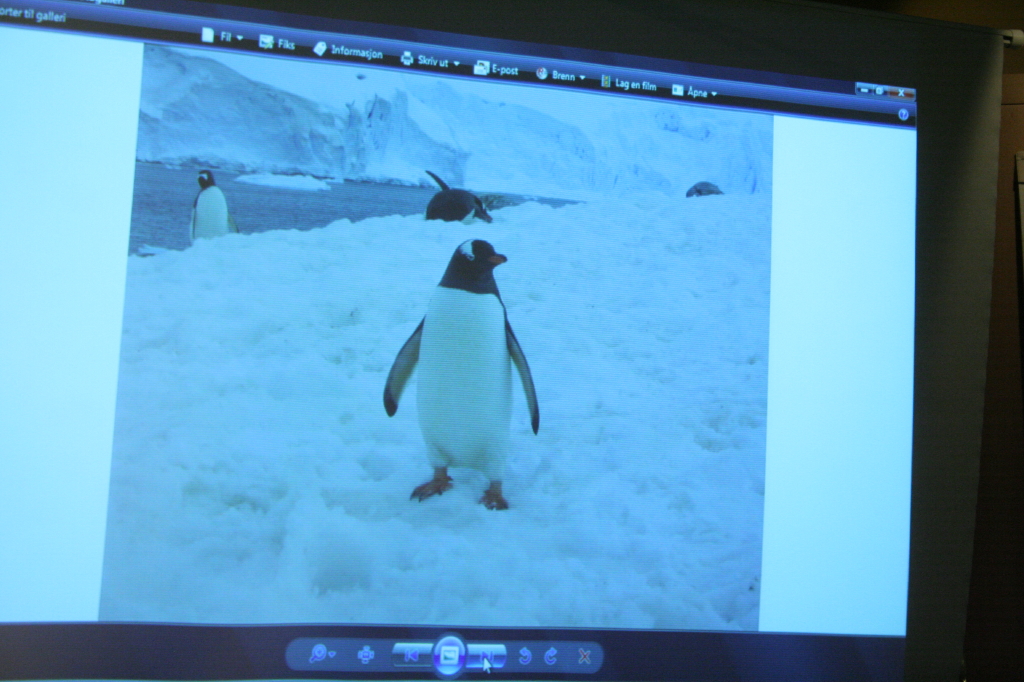The width and height of the screenshot is (1024, 682).
Task: Go back via the 'til galleri' button
Action: (x=33, y=14)
